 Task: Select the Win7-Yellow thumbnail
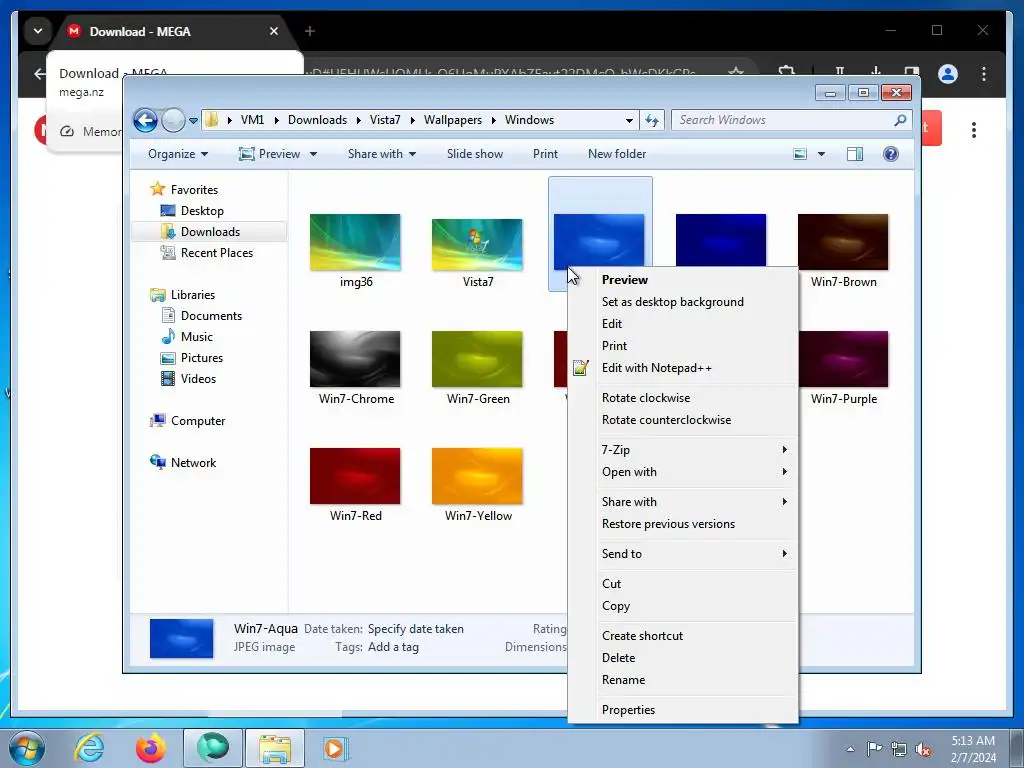477,476
